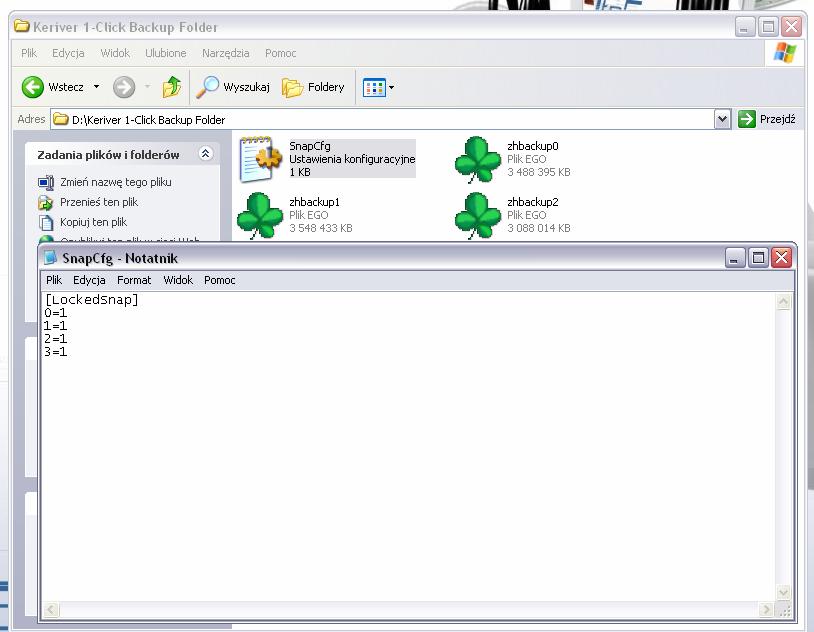Screen dimensions: 814x632
Task: Maximize the Keriver Backup Folder window
Action: pos(768,26)
